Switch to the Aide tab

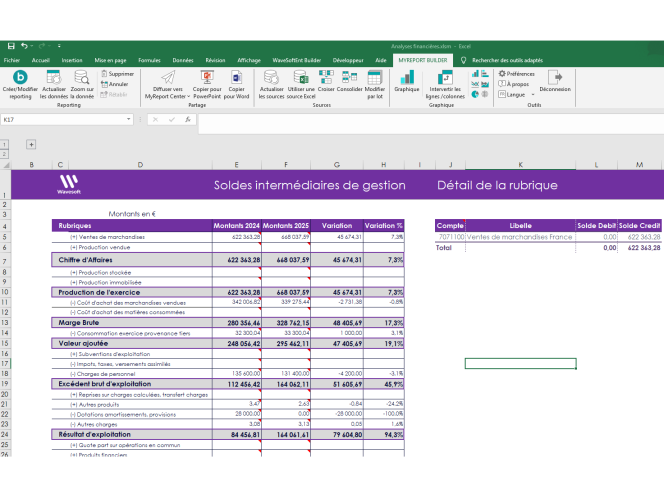pos(381,60)
